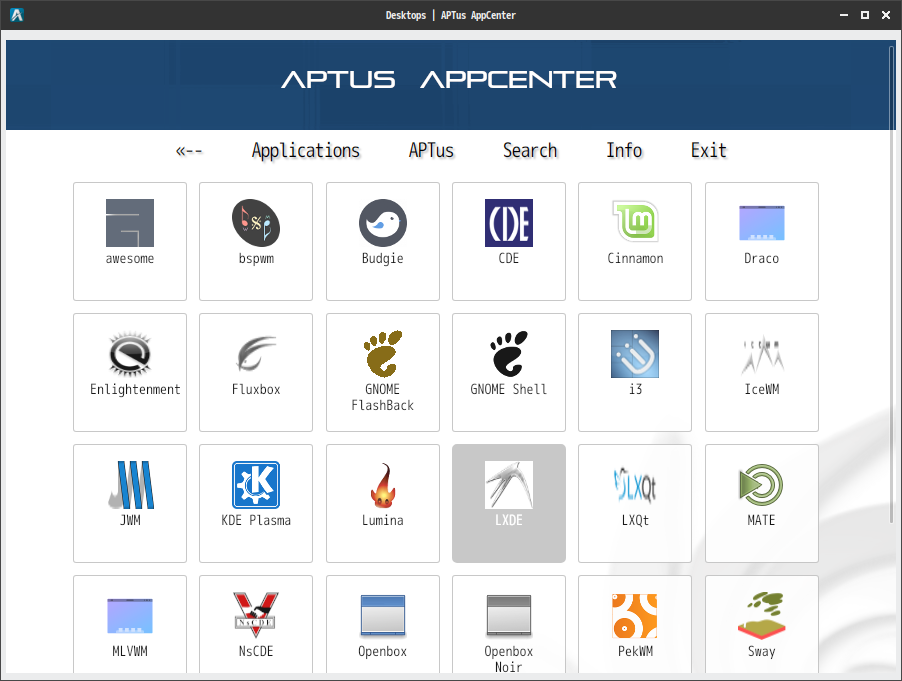
Task: Open the highlighted LXDE tile
Action: (509, 503)
